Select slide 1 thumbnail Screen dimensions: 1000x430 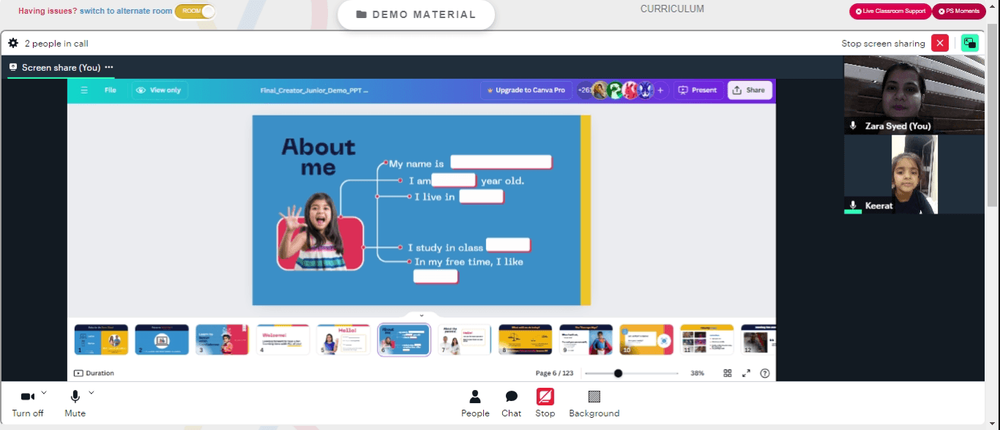pos(101,339)
